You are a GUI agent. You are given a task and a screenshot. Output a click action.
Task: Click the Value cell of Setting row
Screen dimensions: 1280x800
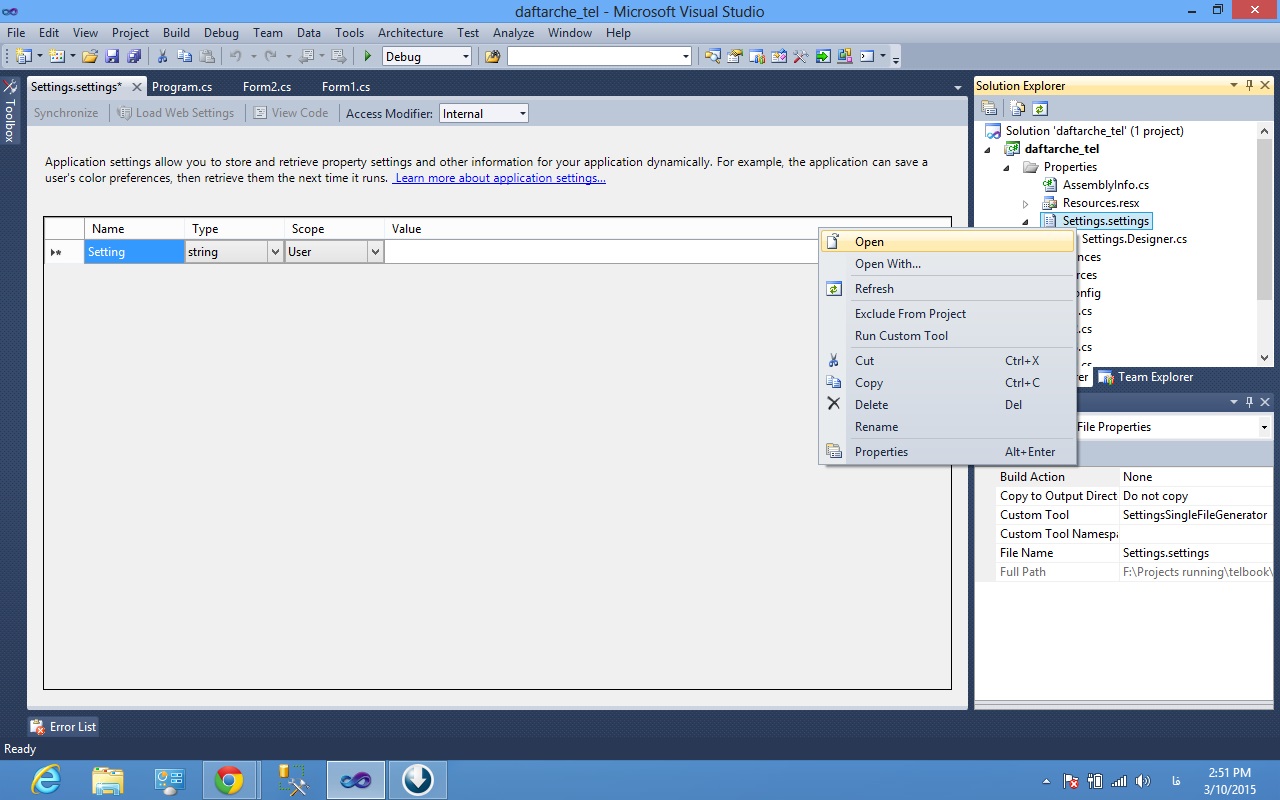(600, 252)
